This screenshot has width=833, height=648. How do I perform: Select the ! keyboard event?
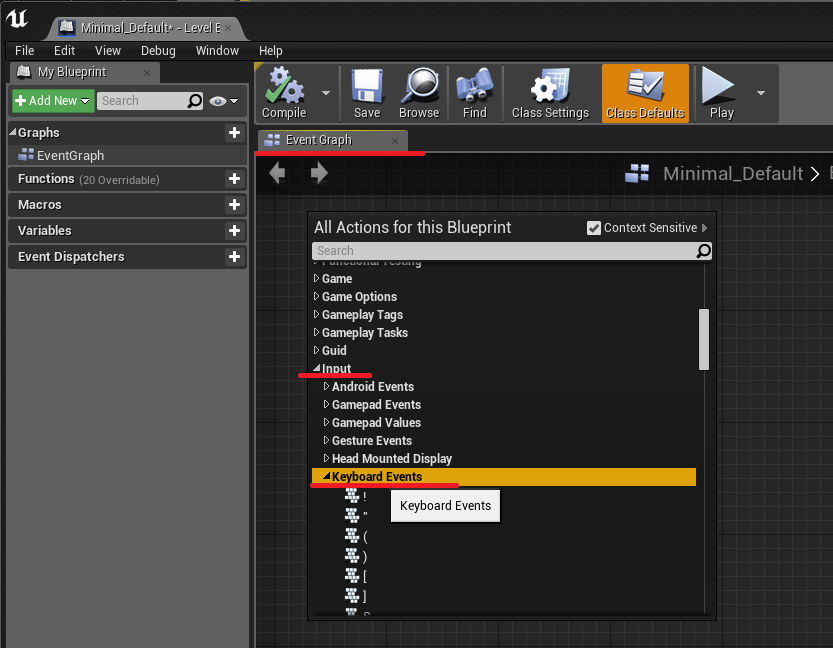point(356,496)
